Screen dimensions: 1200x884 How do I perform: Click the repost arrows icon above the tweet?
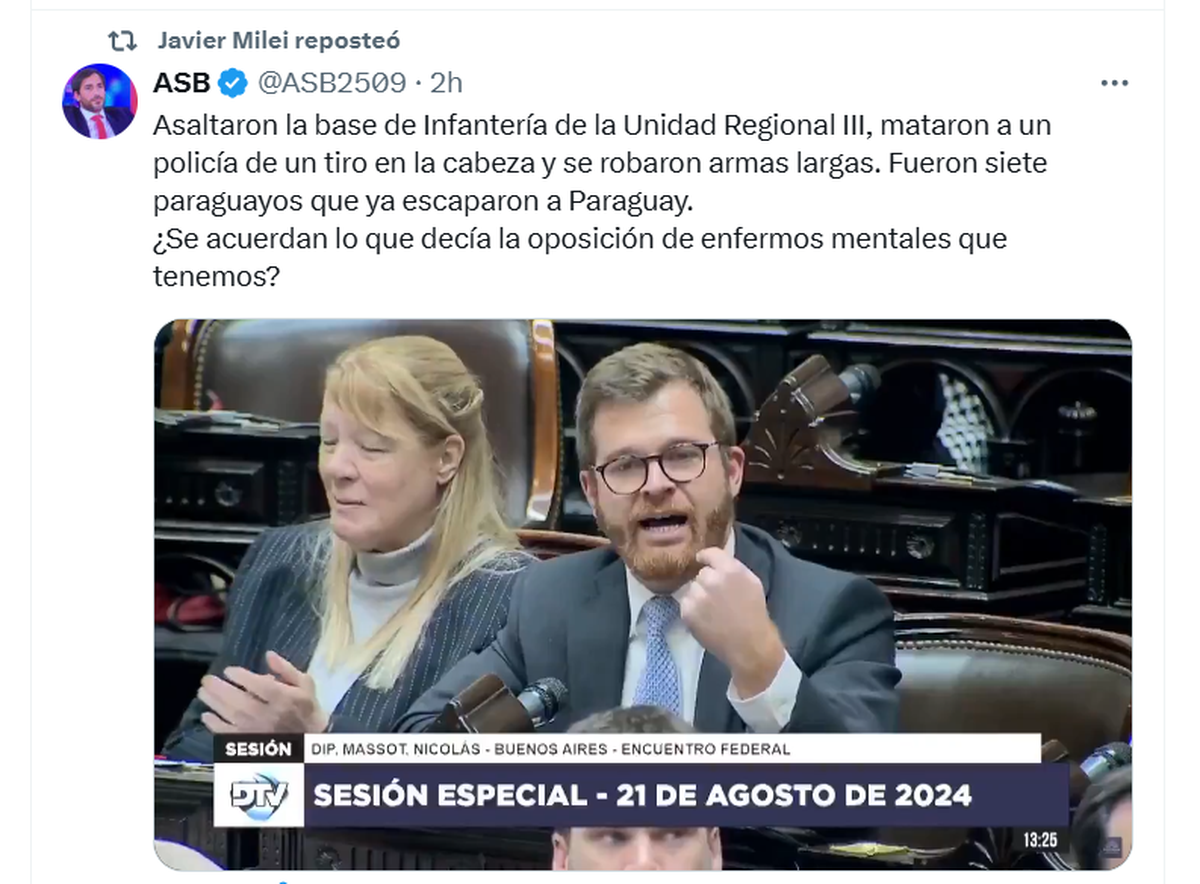122,41
